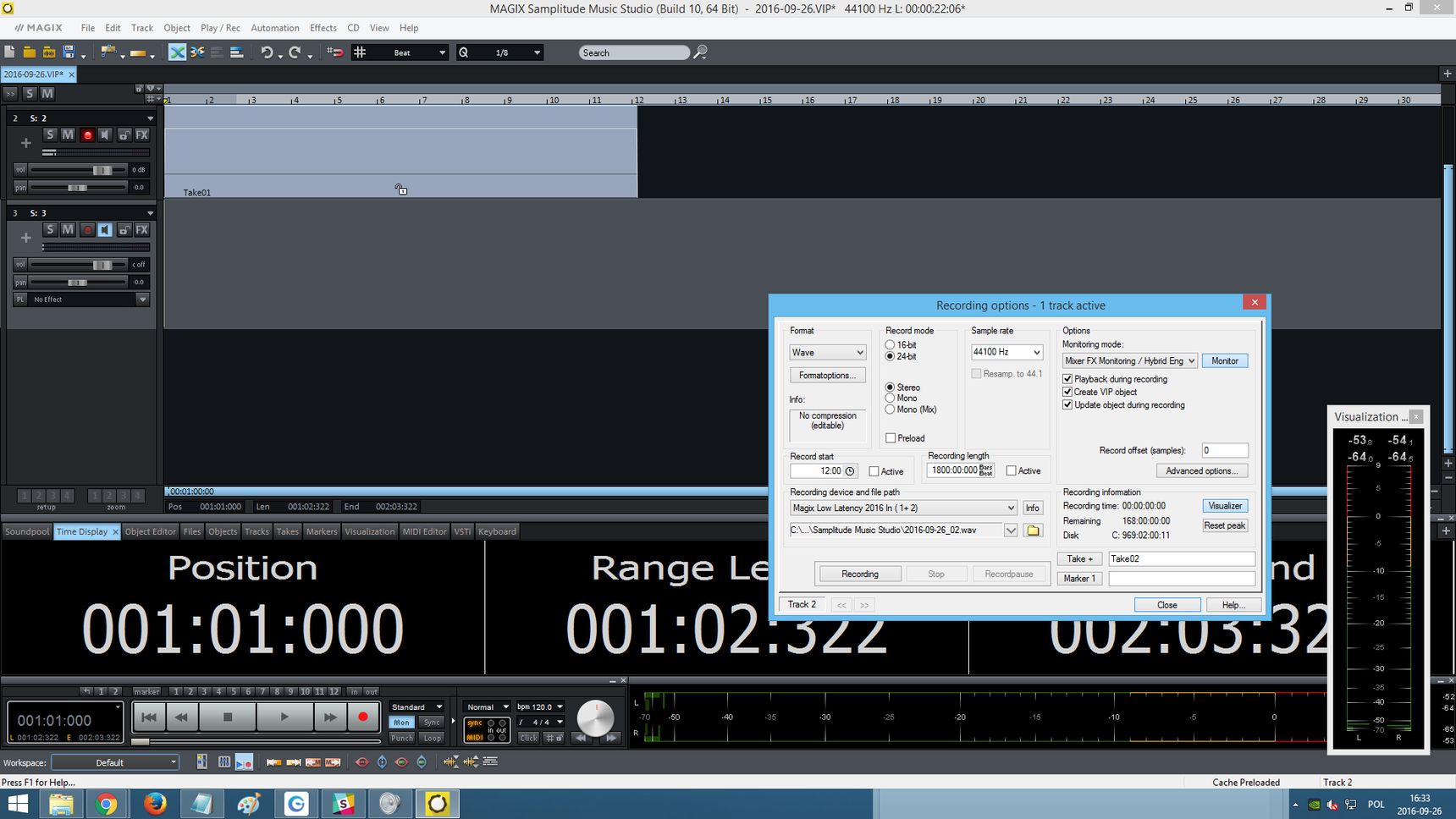This screenshot has height=819, width=1456.
Task: Click the Undo arrow icon
Action: 267,52
